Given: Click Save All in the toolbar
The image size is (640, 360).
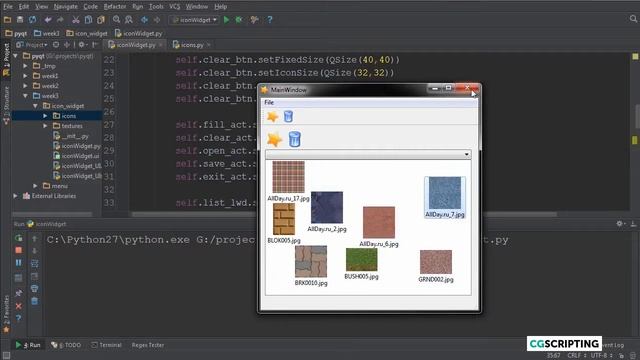Looking at the screenshot, I should click(x=20, y=20).
